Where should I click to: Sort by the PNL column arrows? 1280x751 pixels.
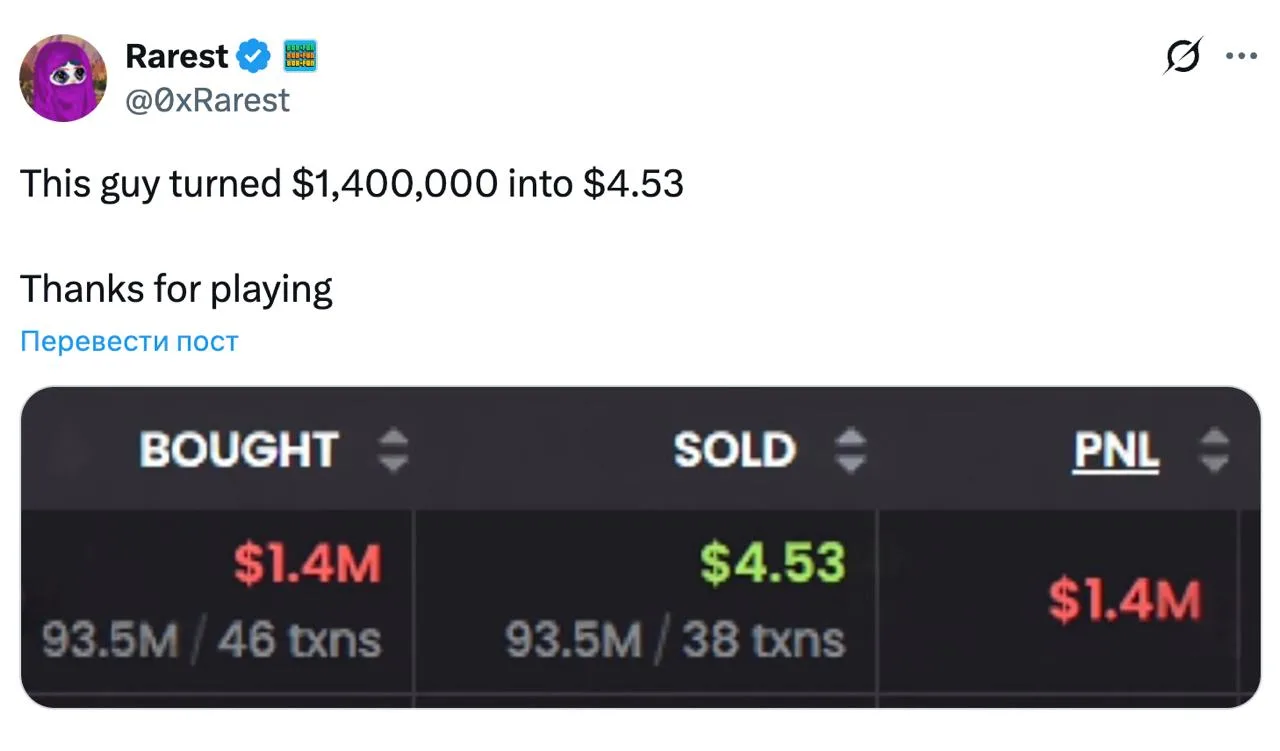click(x=1213, y=450)
